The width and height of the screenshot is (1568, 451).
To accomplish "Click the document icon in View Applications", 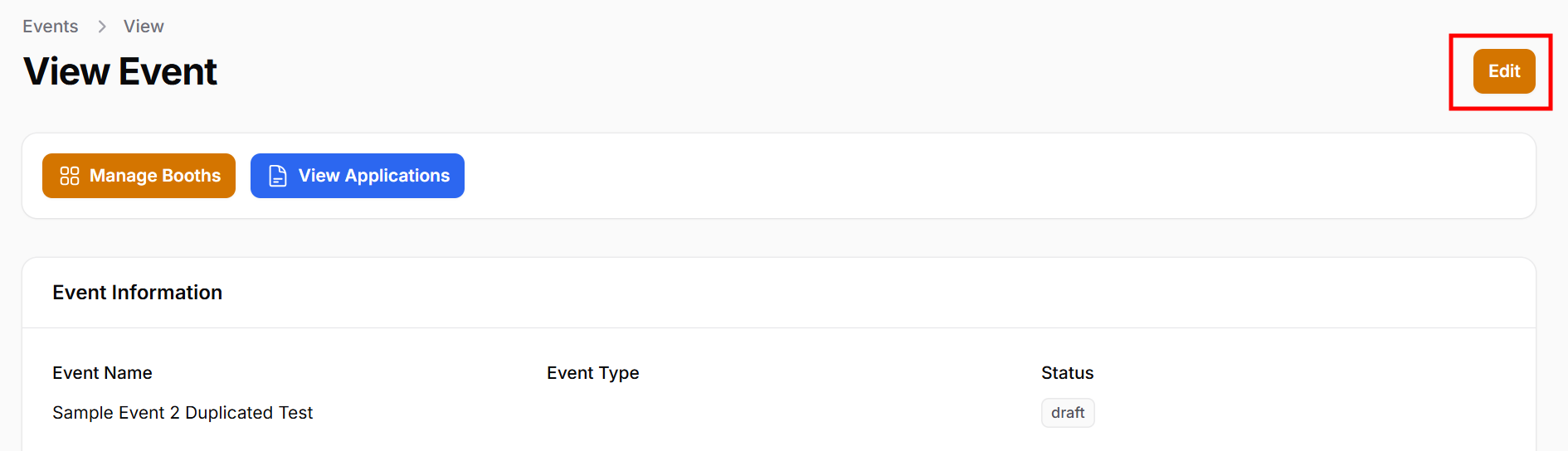I will (x=278, y=176).
